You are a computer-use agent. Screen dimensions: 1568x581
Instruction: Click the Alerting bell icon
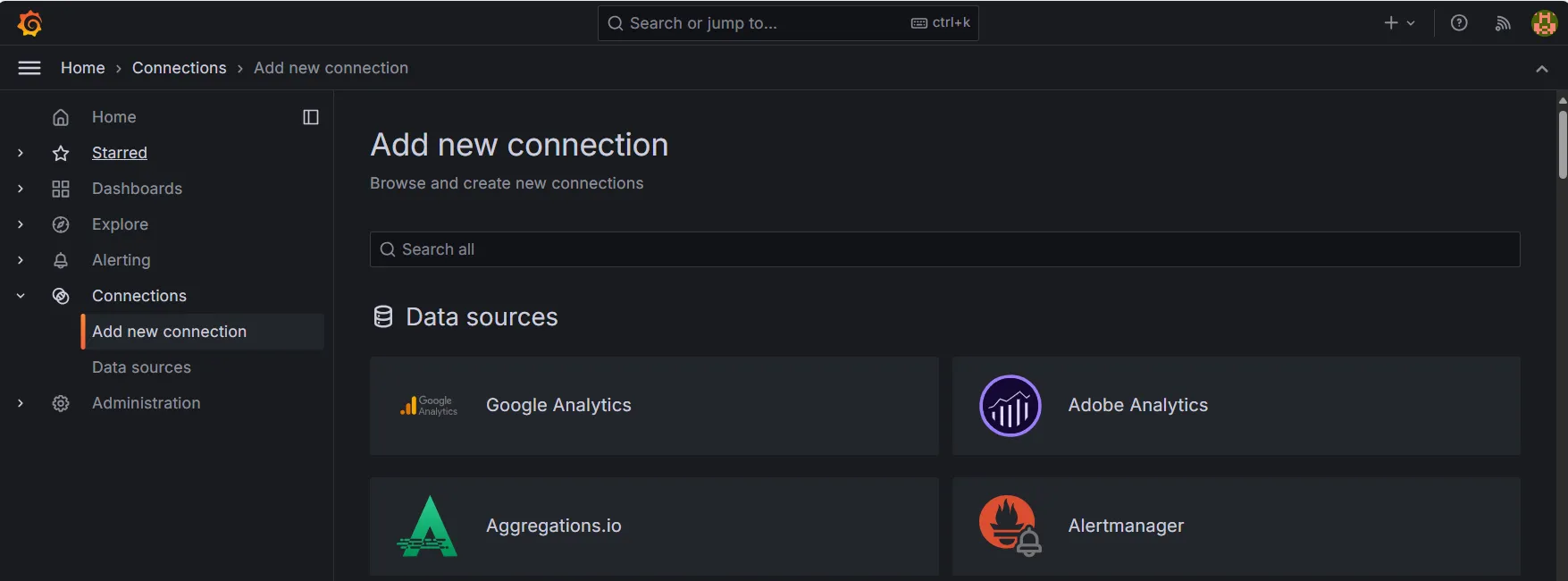(x=61, y=260)
